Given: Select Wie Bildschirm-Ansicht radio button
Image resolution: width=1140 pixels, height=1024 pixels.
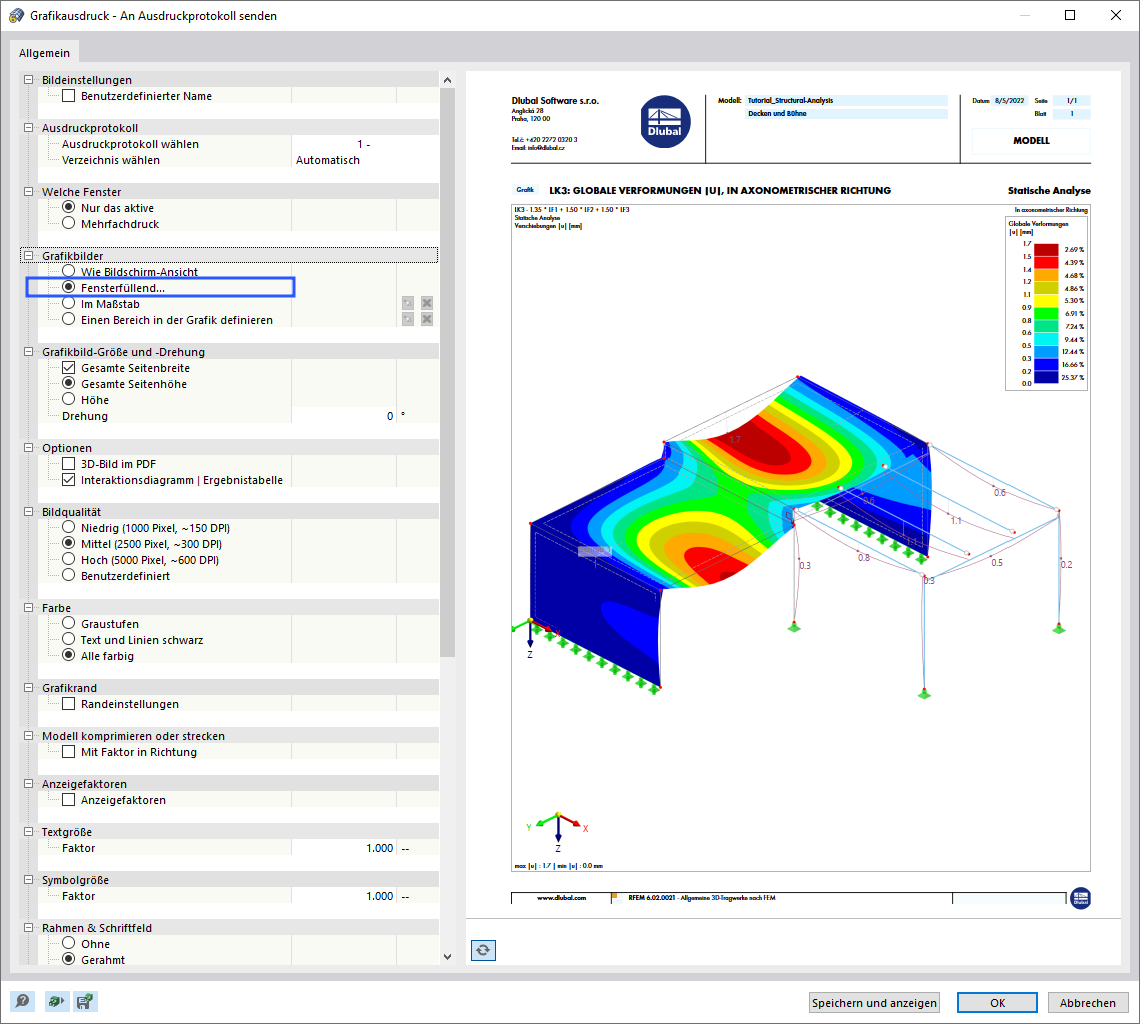Looking at the screenshot, I should pos(69,271).
